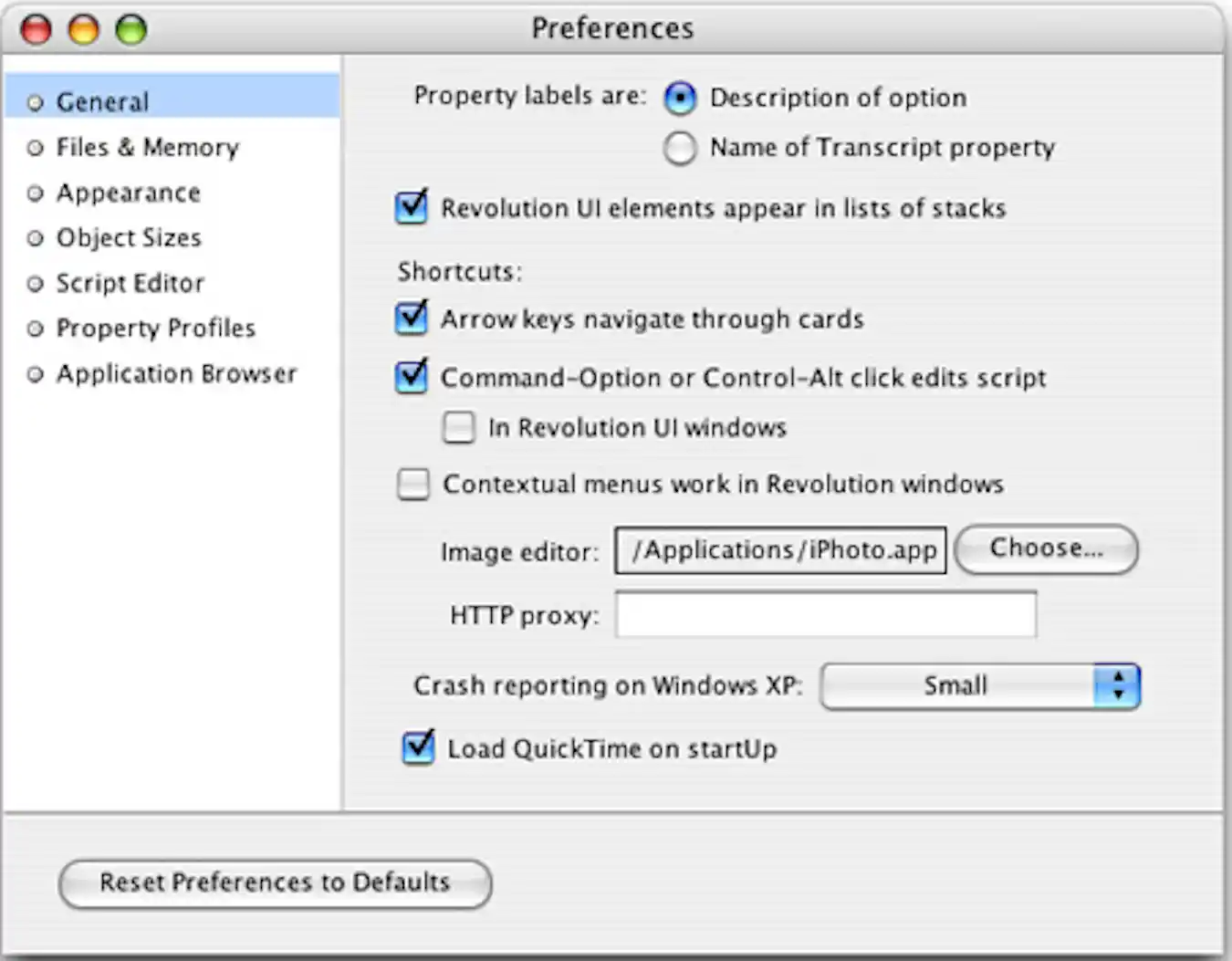Screen dimensions: 1232x961
Task: Select Property Profiles in the sidebar
Action: [x=156, y=328]
